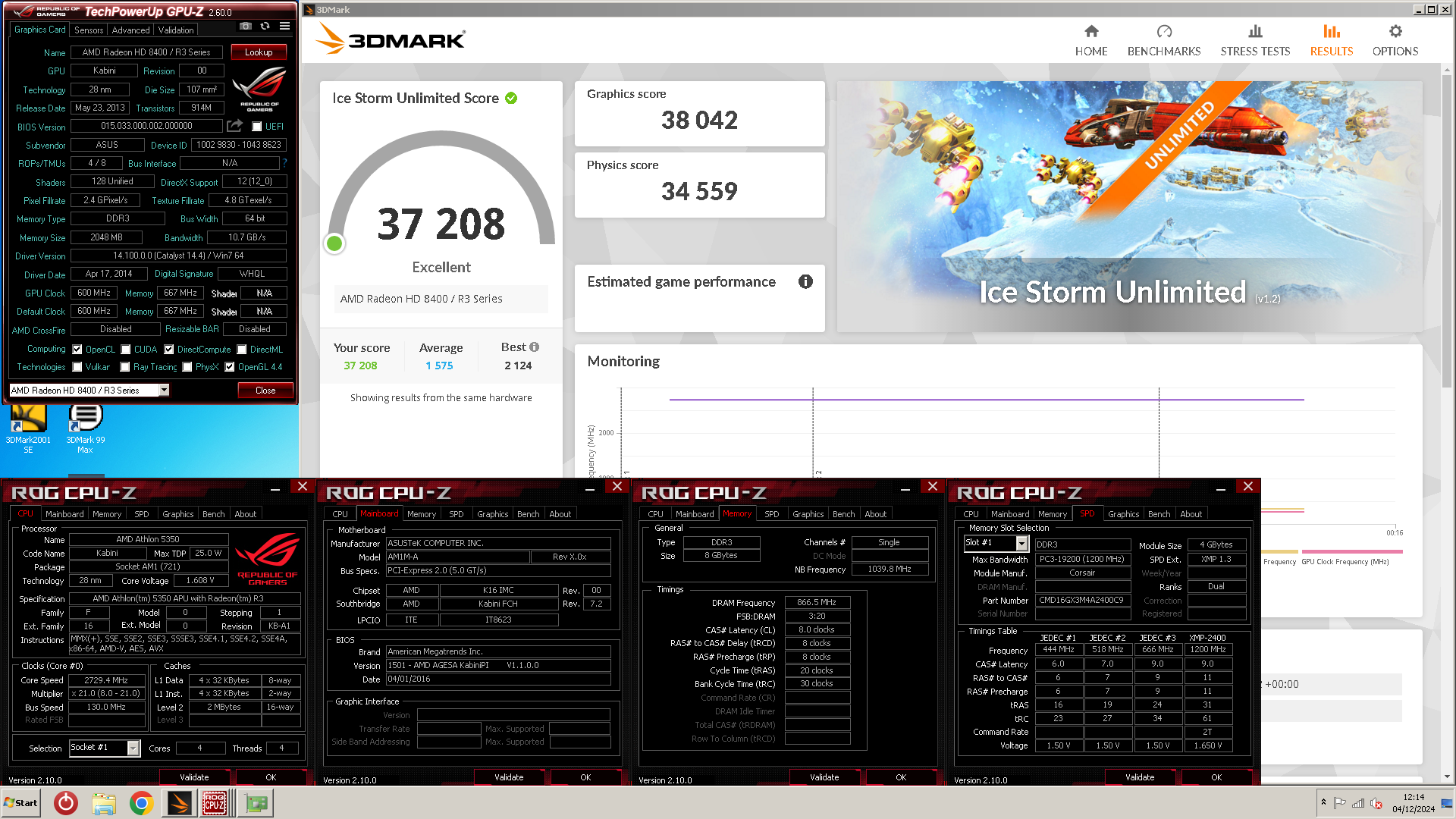Switch to ROG CPU-Z in the taskbar

215,803
